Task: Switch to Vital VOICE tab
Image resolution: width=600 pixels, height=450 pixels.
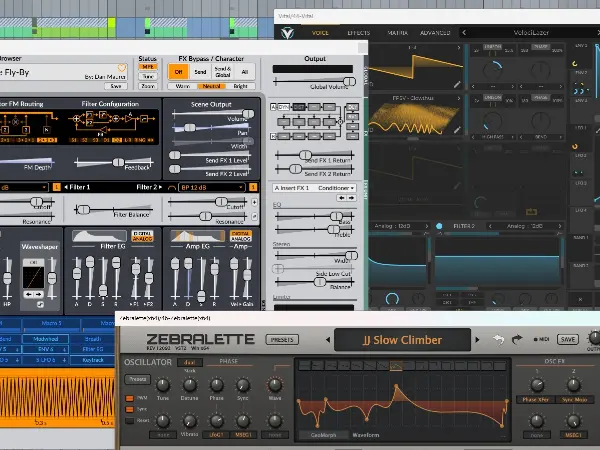Action: coord(320,33)
